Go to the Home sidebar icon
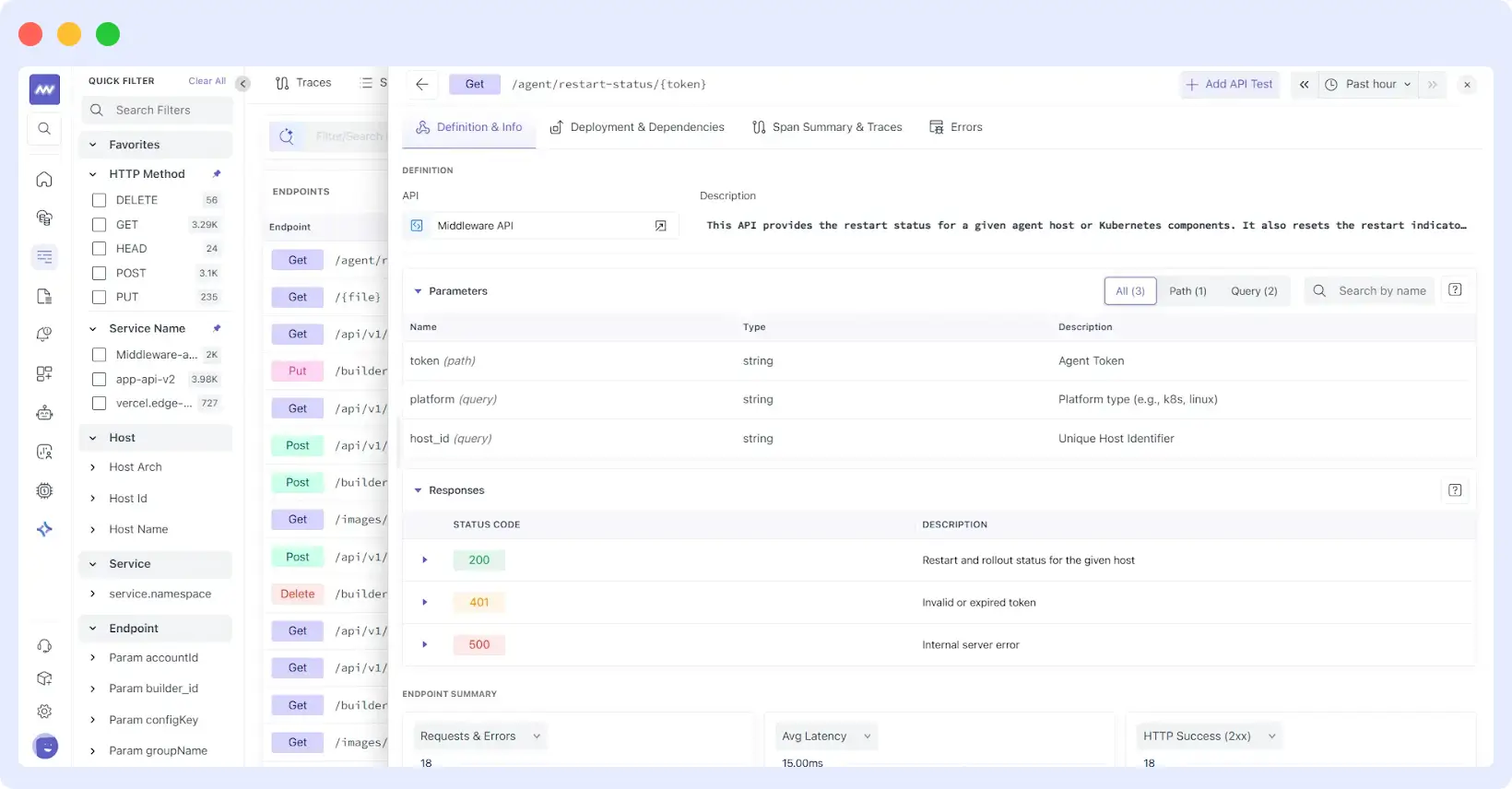Screen dimensions: 1512x789 pos(44,180)
